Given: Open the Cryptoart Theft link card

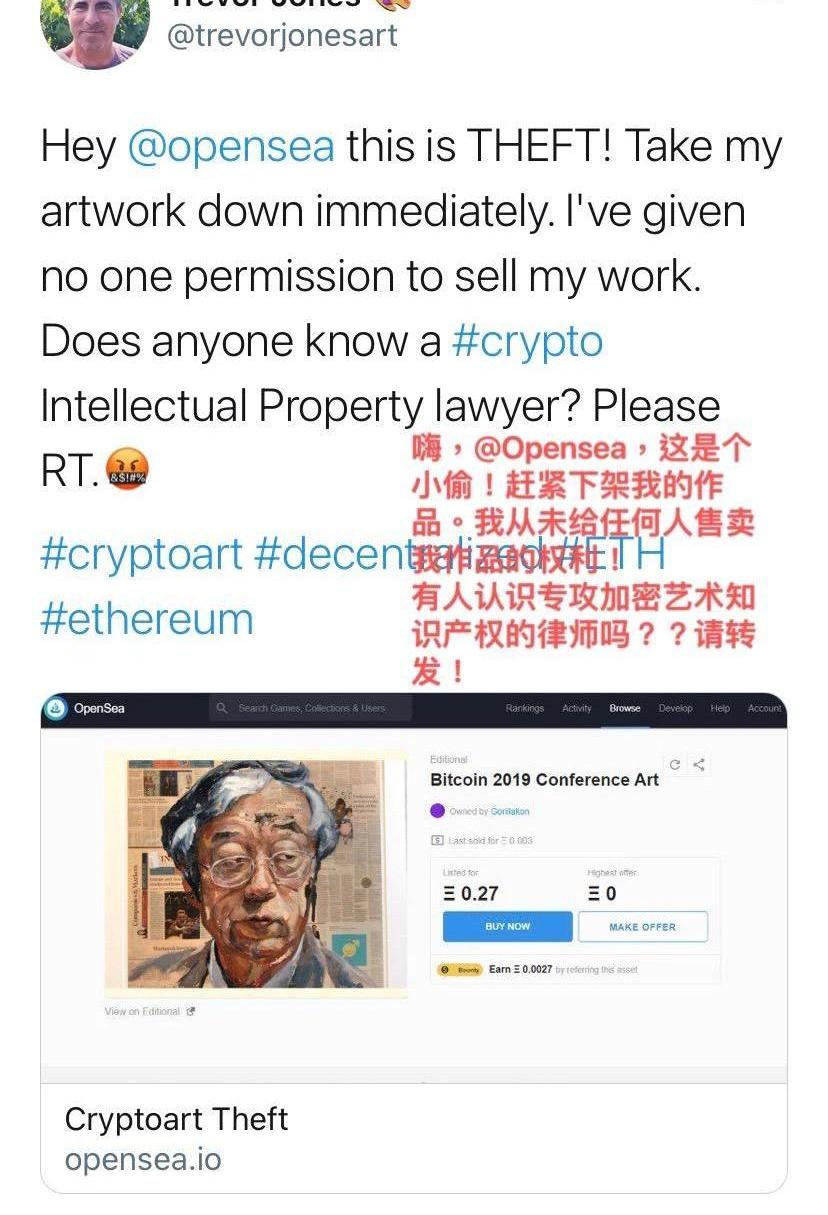Looking at the screenshot, I should [414, 1138].
